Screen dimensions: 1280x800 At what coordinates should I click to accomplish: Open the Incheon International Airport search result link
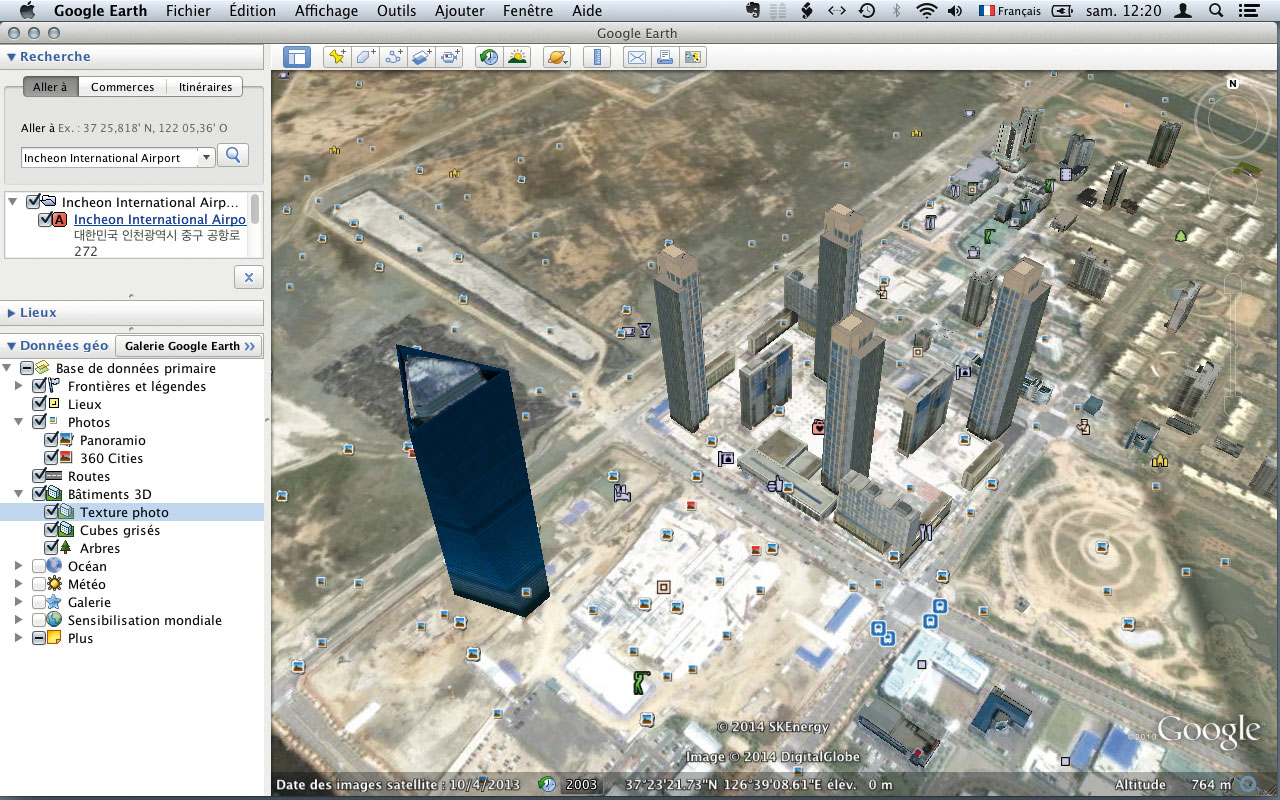coord(159,219)
